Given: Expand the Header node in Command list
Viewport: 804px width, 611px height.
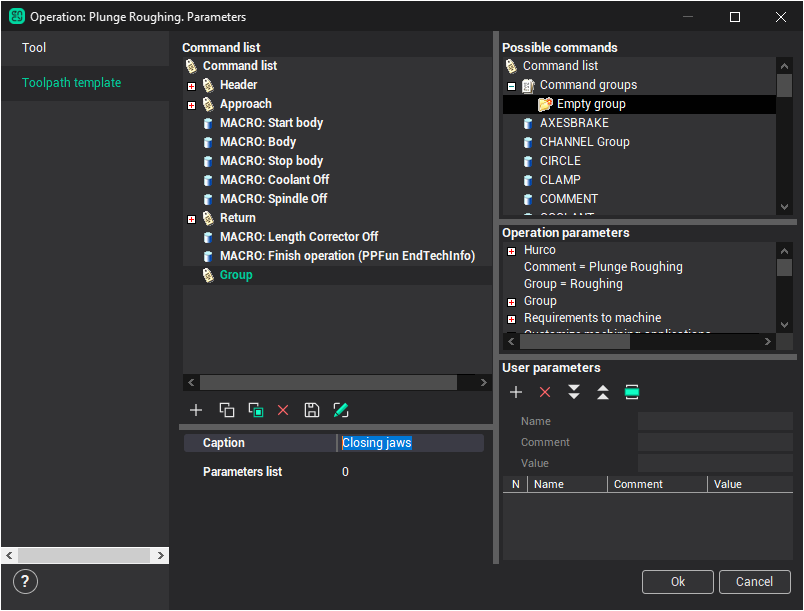Looking at the screenshot, I should [x=191, y=86].
